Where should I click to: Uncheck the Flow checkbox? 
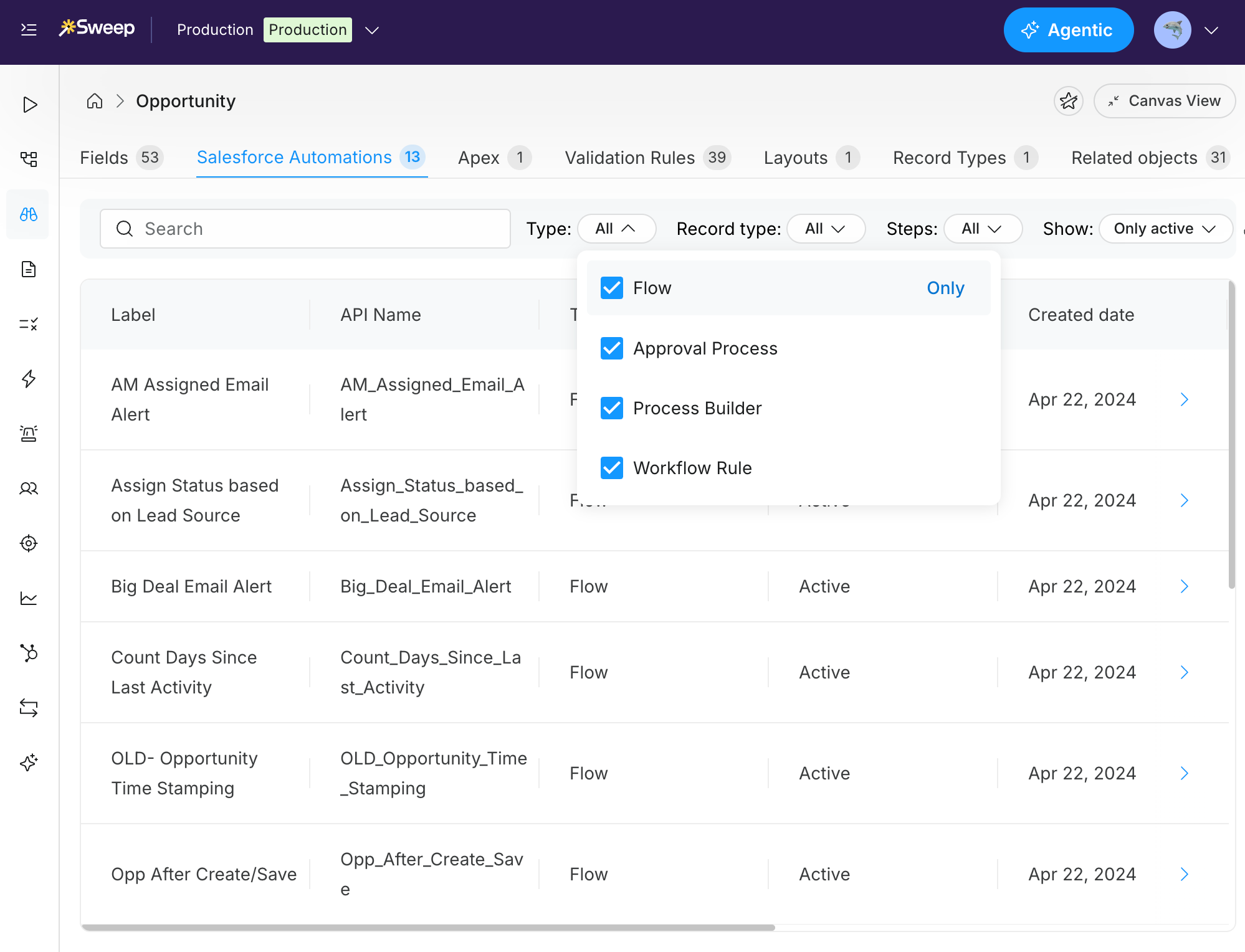click(x=611, y=288)
